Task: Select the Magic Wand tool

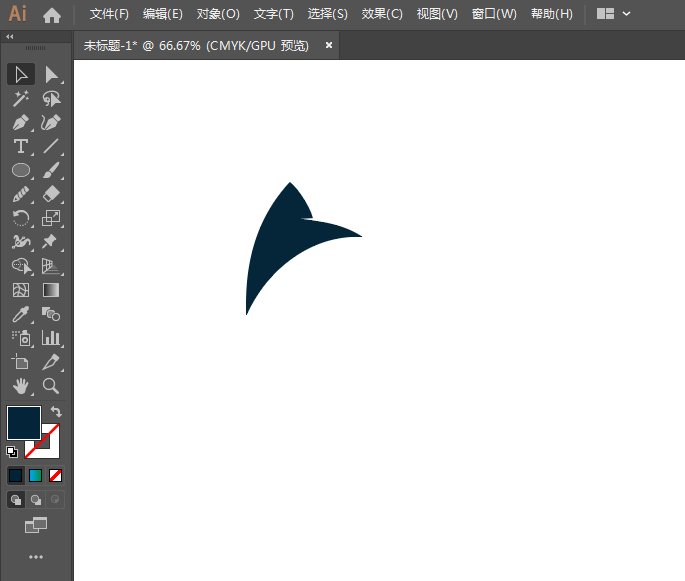Action: [x=20, y=98]
